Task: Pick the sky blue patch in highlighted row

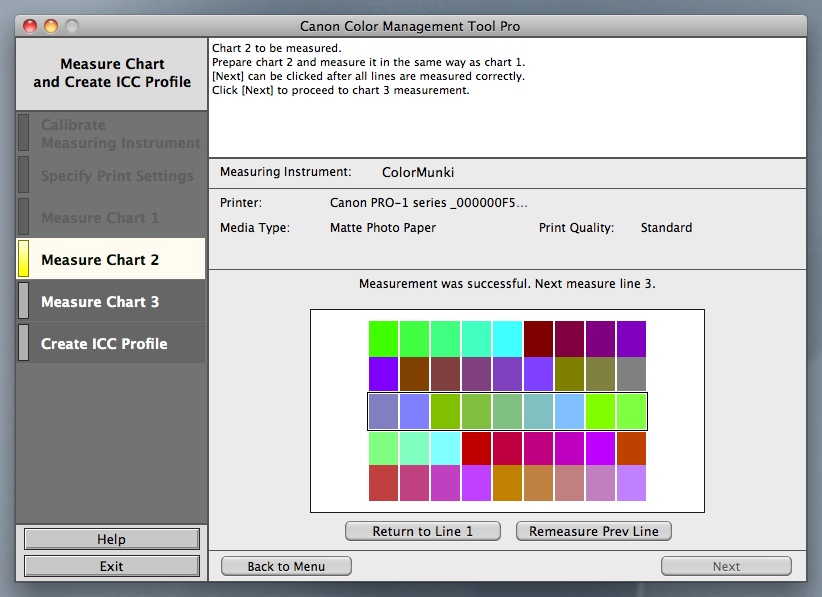Action: 569,411
